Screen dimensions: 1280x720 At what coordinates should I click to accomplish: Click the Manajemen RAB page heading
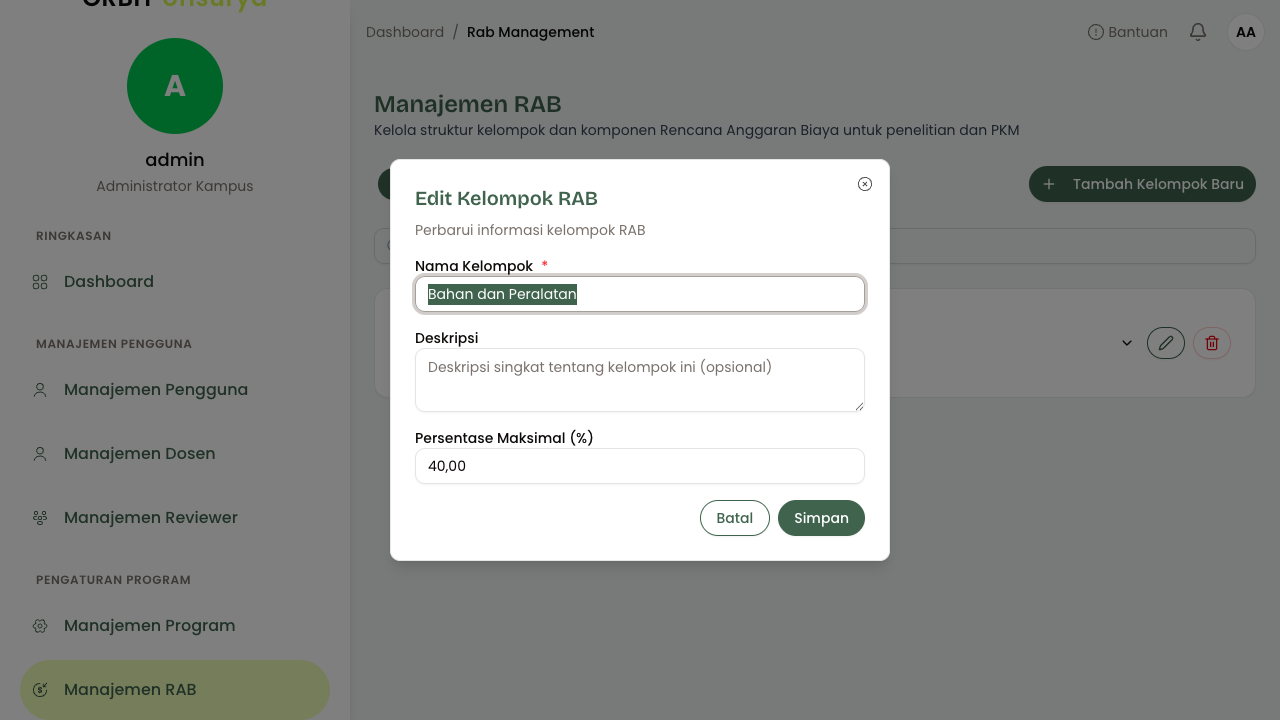click(x=468, y=104)
